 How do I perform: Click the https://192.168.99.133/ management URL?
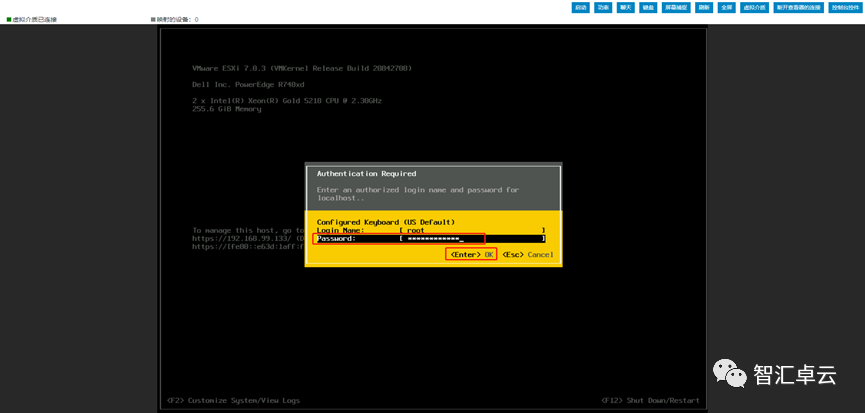tap(243, 239)
